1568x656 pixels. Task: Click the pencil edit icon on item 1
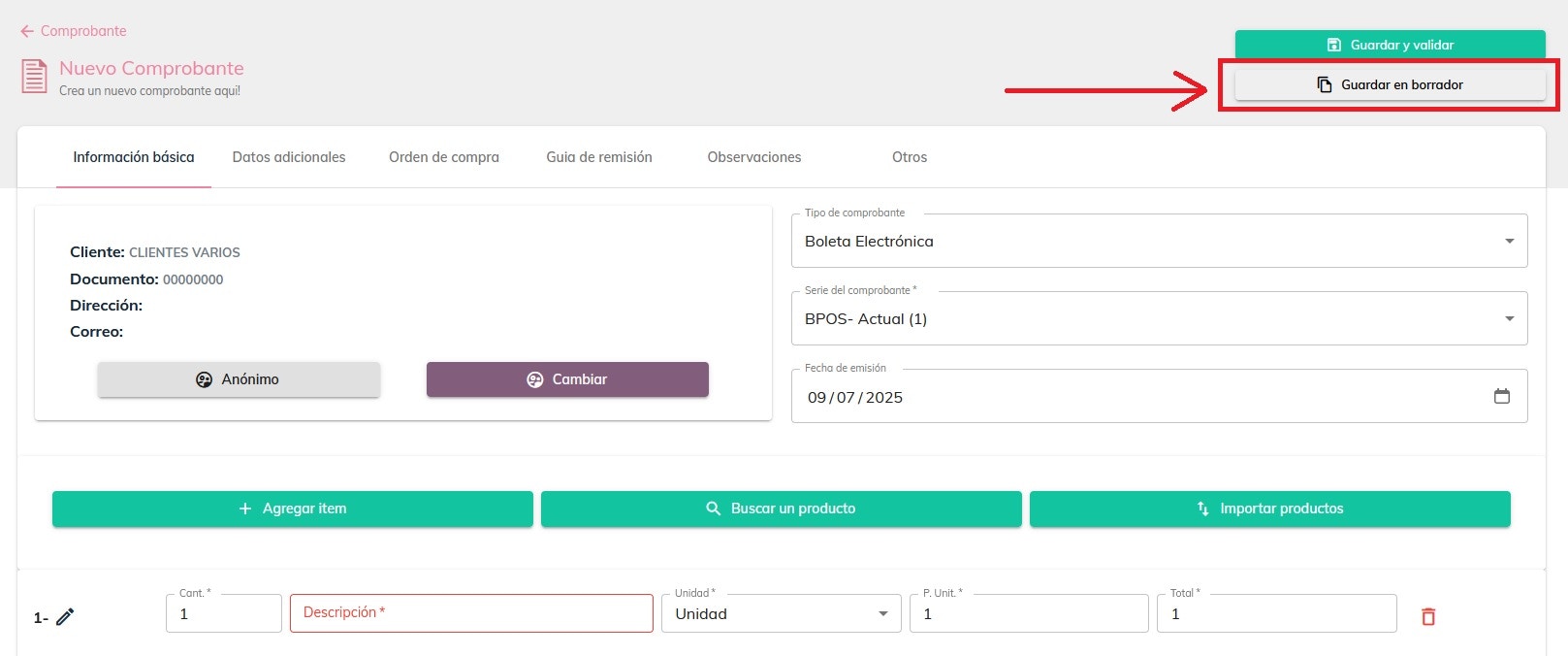click(x=65, y=616)
